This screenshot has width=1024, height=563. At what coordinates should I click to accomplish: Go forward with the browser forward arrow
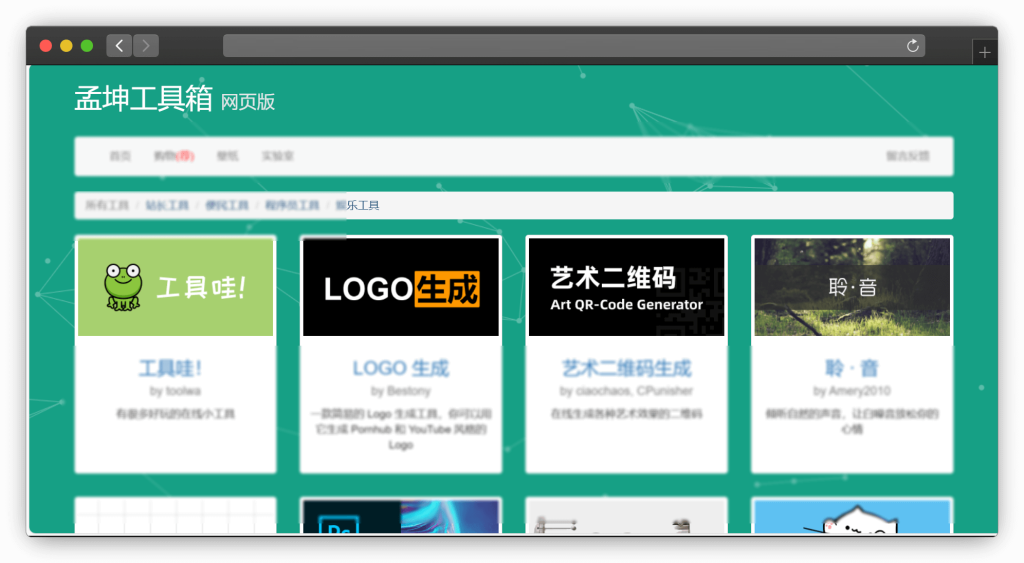tap(146, 46)
